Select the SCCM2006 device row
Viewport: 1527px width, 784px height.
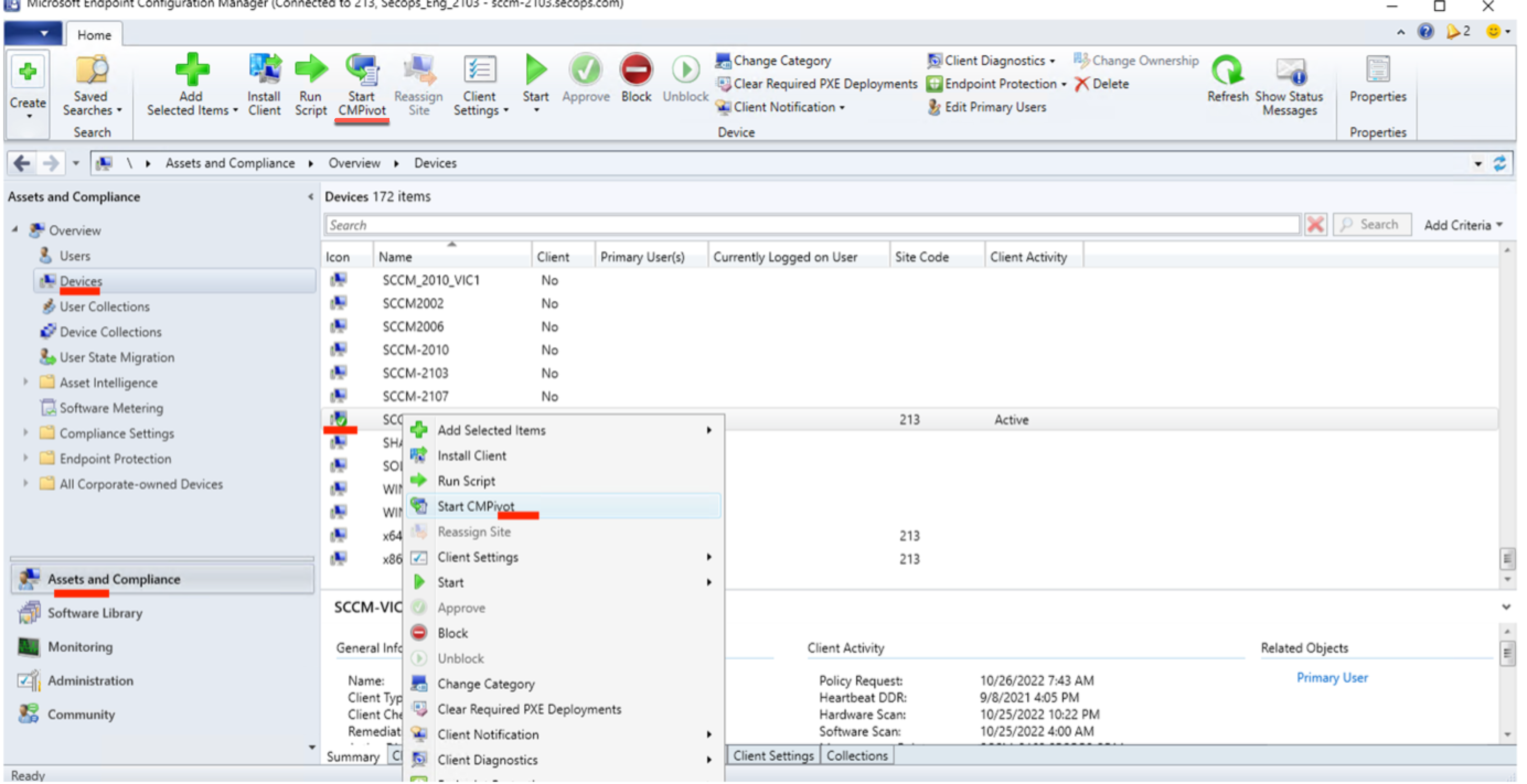click(x=910, y=326)
